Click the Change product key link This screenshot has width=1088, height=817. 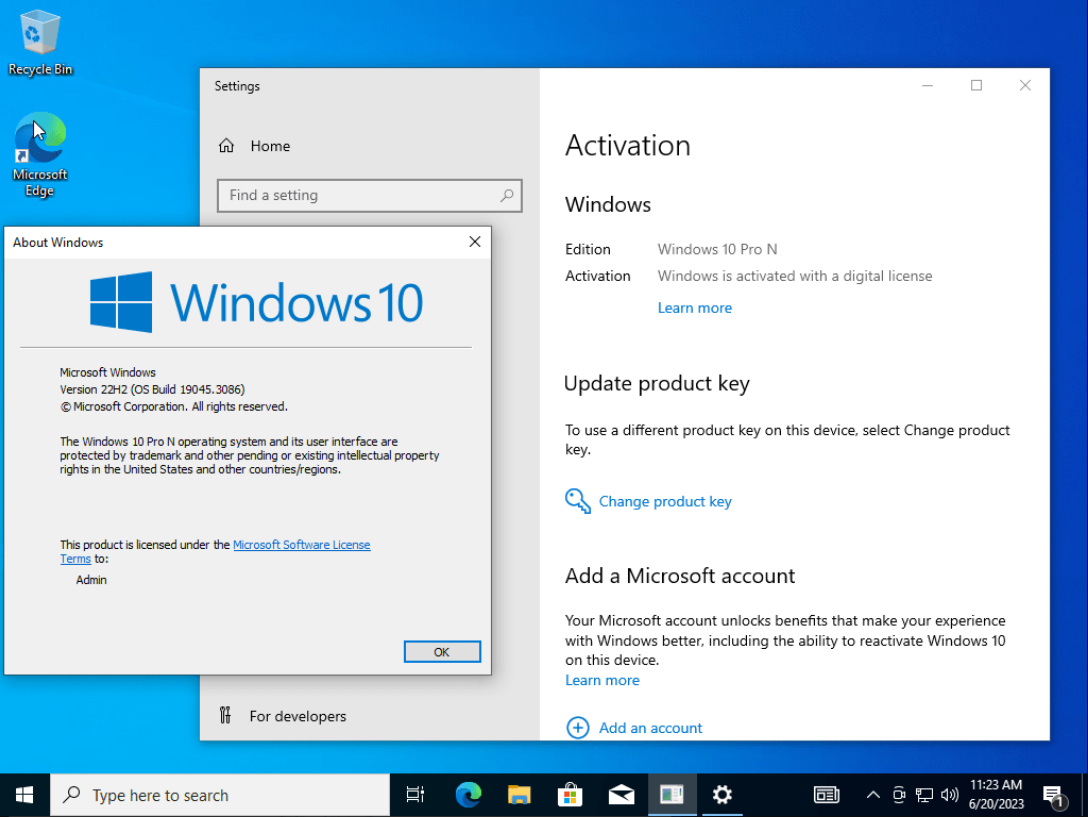(x=665, y=501)
